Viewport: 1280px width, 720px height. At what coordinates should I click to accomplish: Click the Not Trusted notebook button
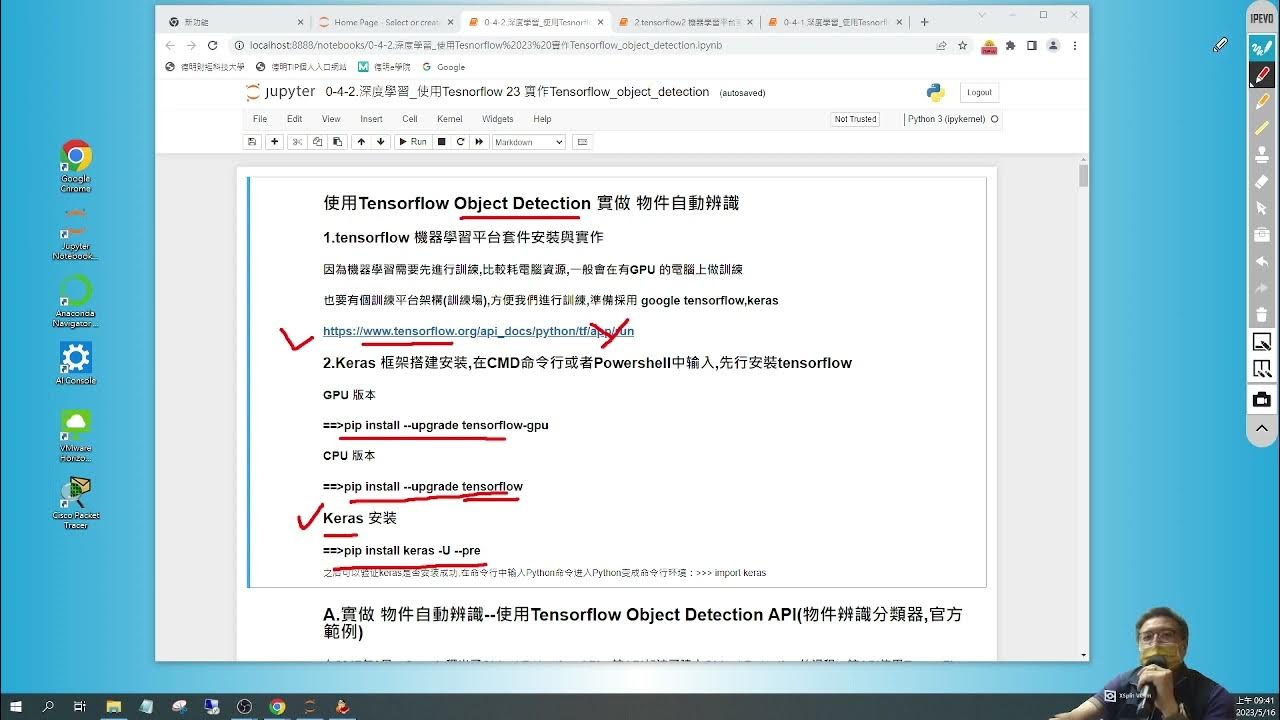click(855, 119)
